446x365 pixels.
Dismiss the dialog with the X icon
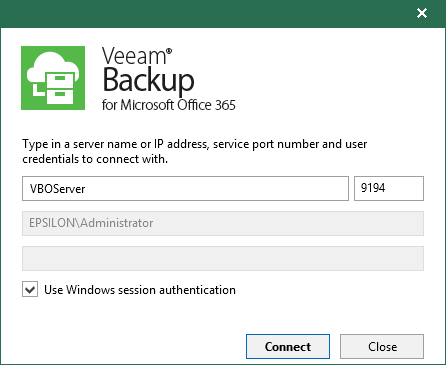point(422,13)
